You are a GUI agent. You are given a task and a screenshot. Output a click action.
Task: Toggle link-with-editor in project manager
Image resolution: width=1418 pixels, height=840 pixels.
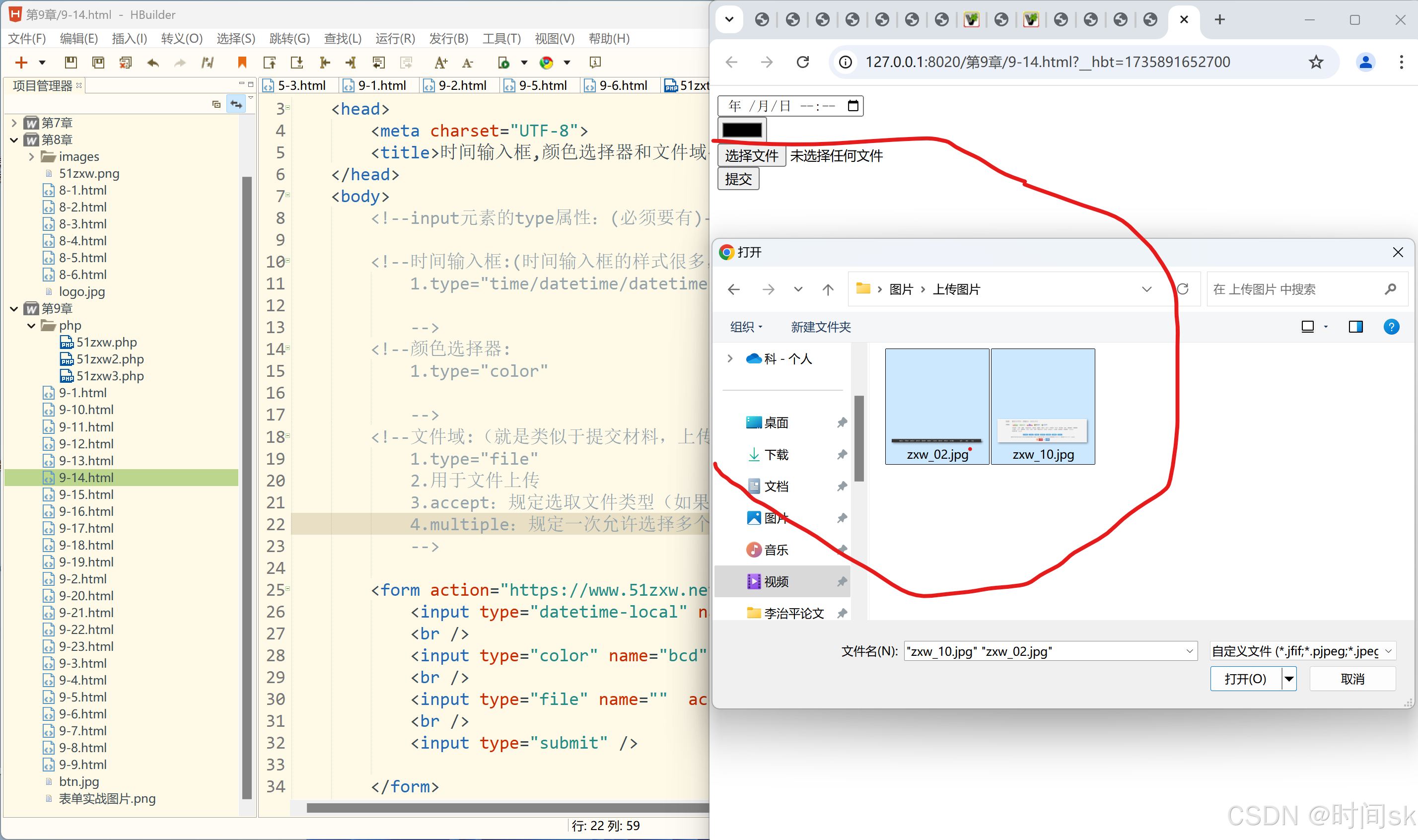coord(235,104)
